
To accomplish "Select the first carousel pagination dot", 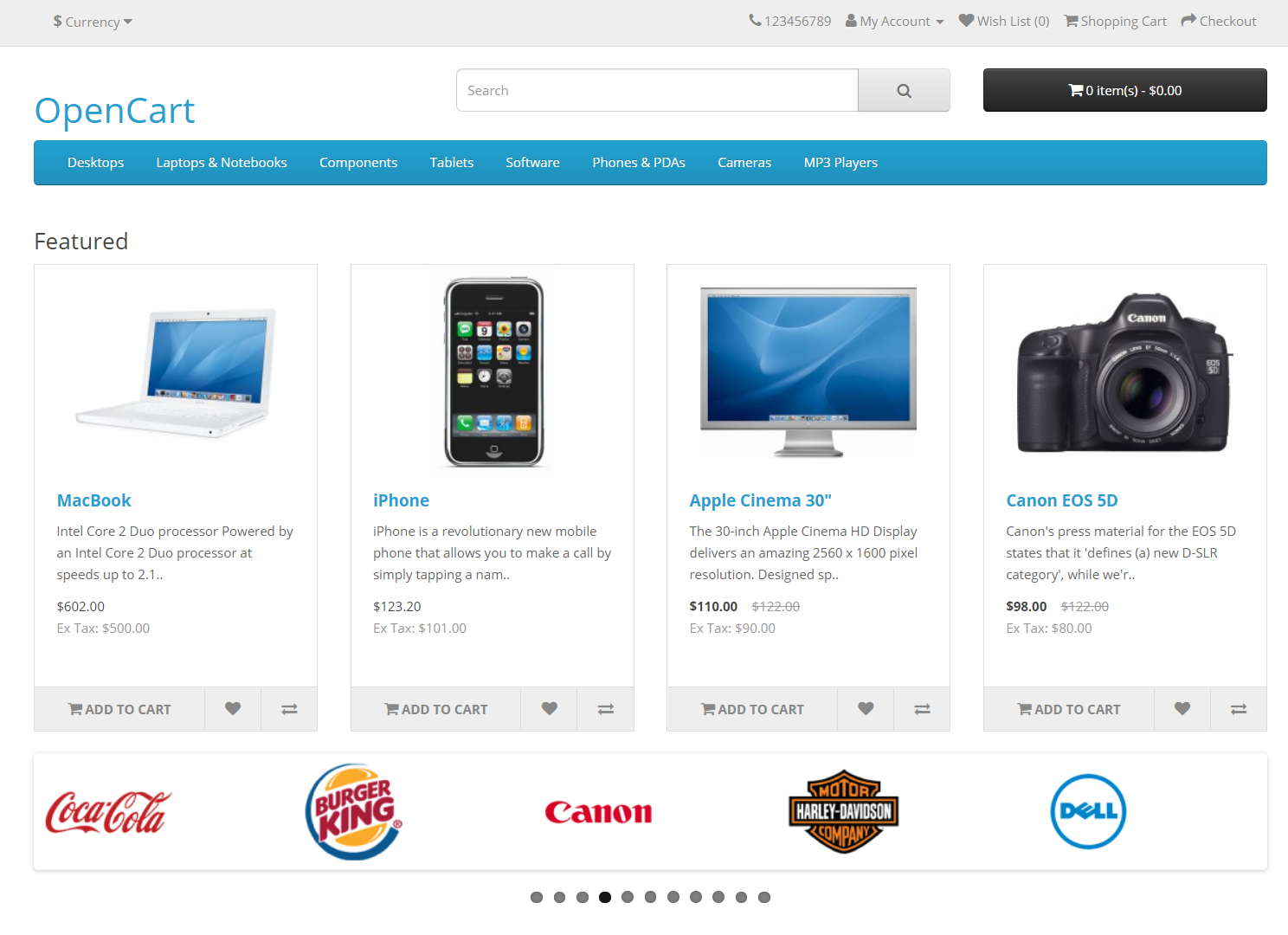I will pos(537,897).
